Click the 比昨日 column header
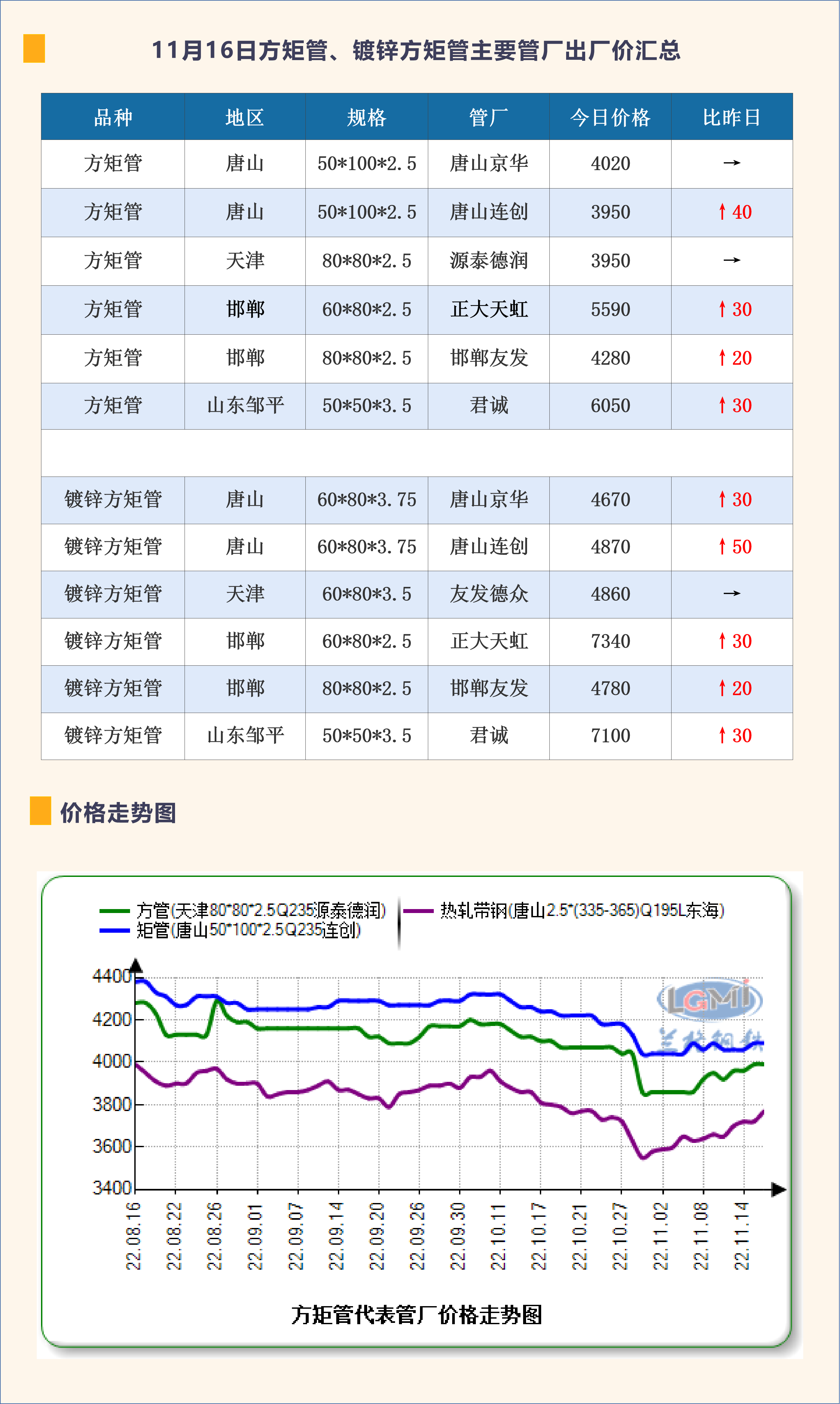Screen dimensions: 840x1404 click(731, 117)
